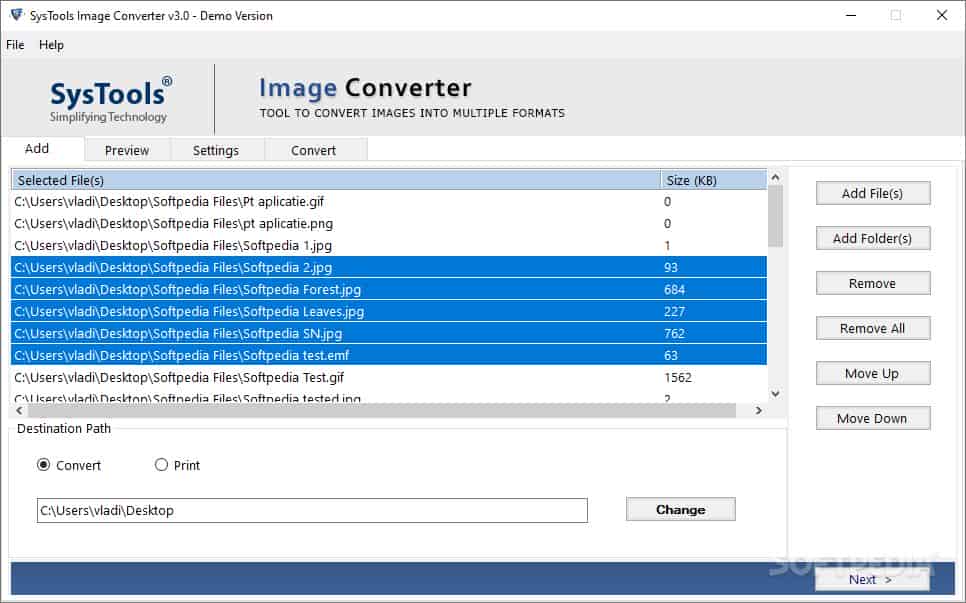Viewport: 966px width, 603px height.
Task: Select the Softpedia test.emf file row
Action: point(389,355)
